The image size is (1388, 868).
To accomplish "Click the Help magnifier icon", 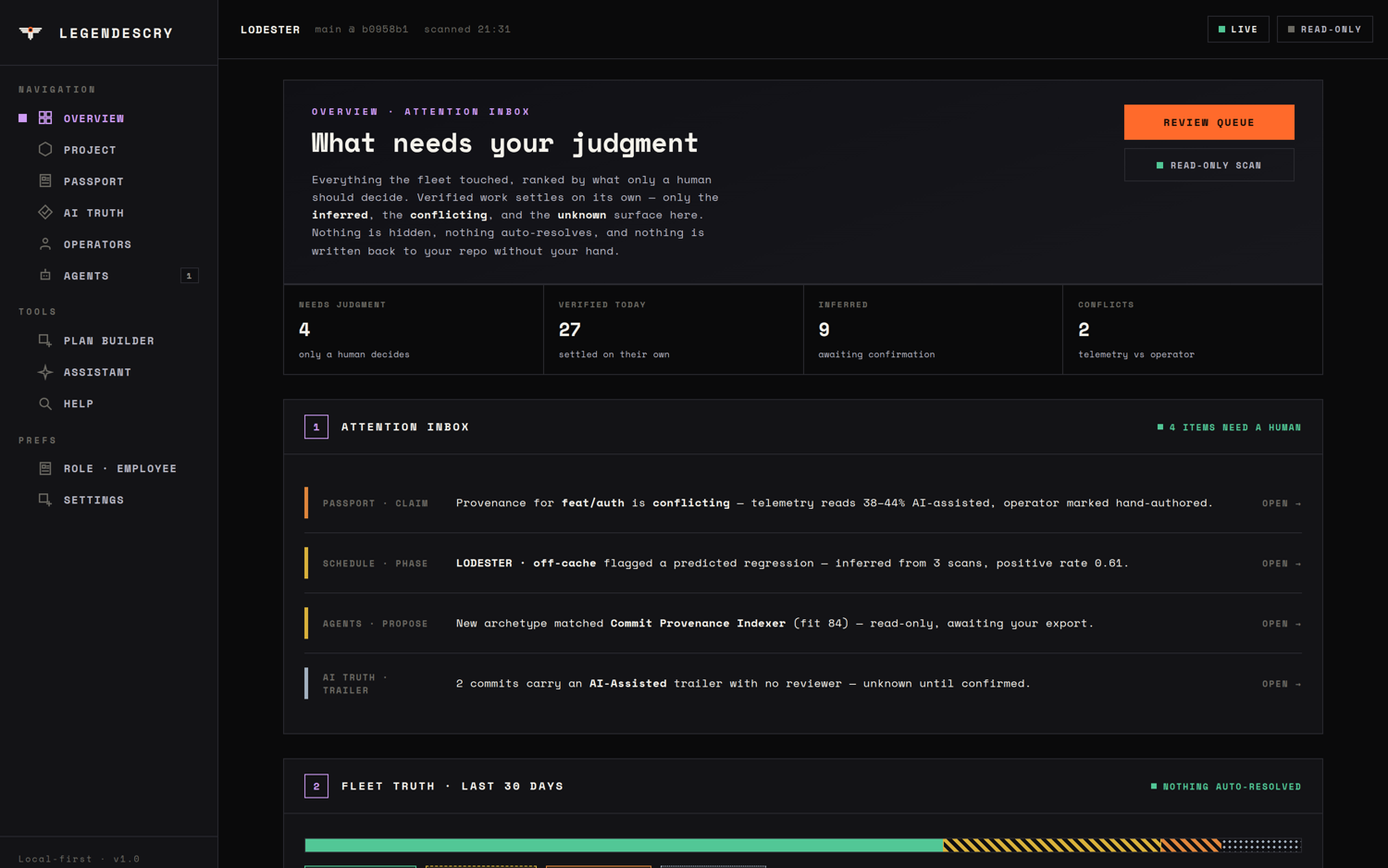I will pyautogui.click(x=45, y=403).
